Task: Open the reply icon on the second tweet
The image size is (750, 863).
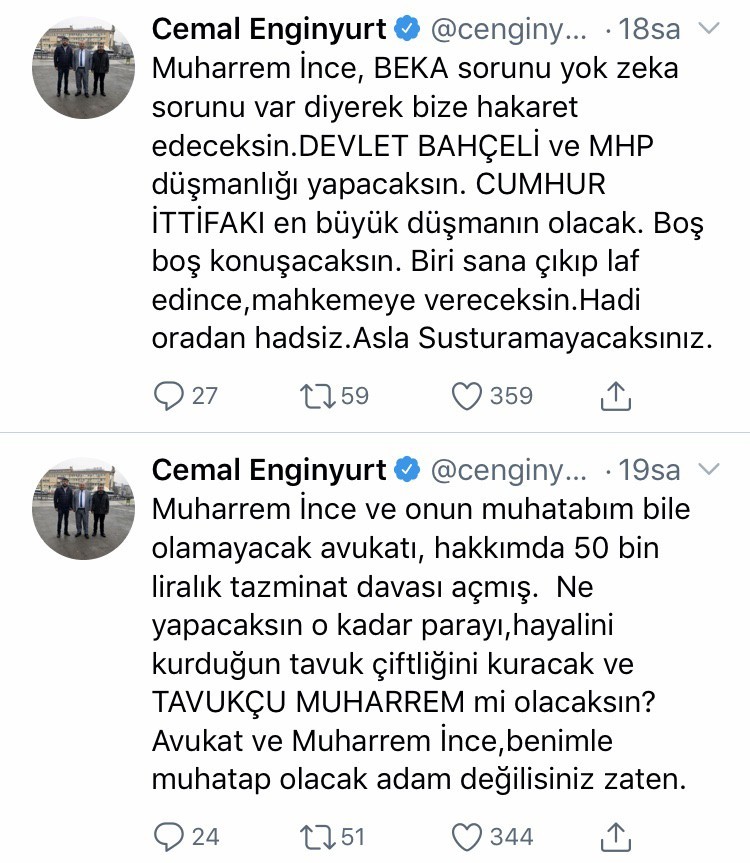Action: 171,836
